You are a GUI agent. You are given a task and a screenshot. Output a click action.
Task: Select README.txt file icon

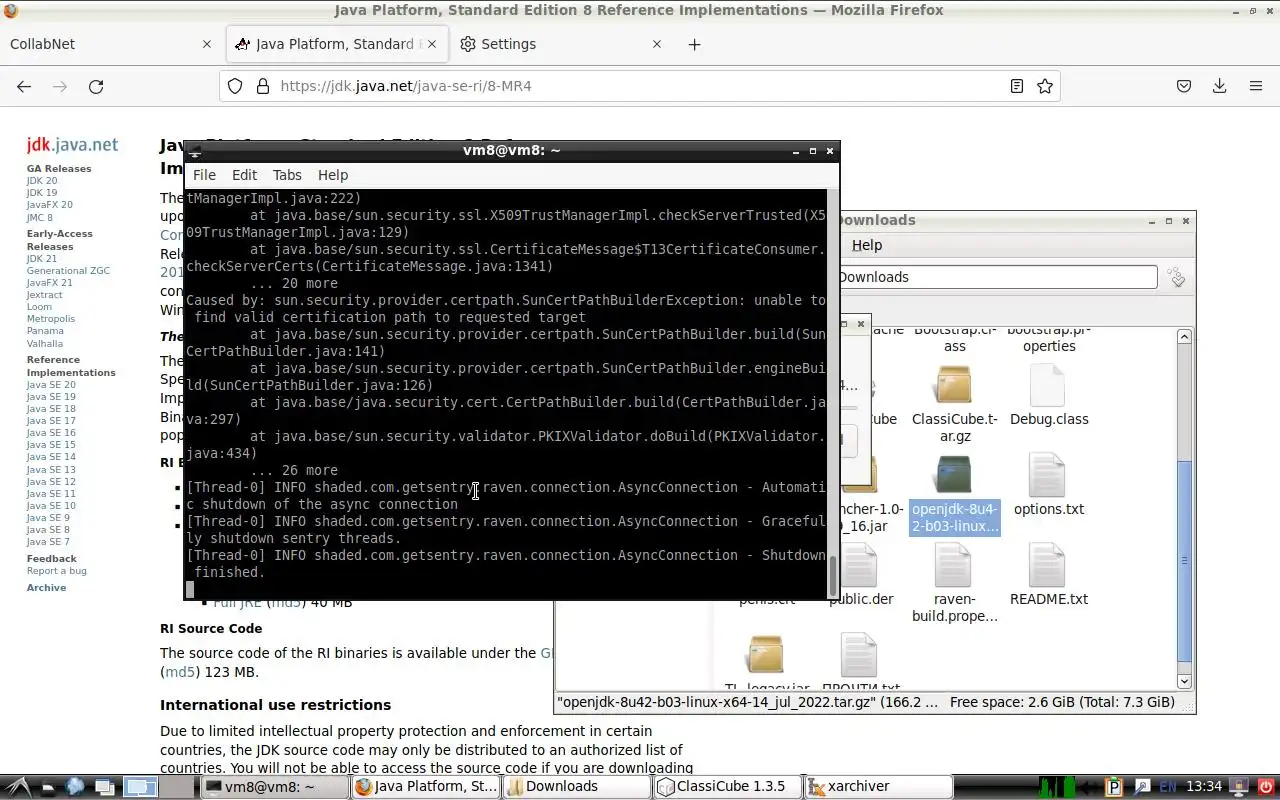pos(1048,566)
